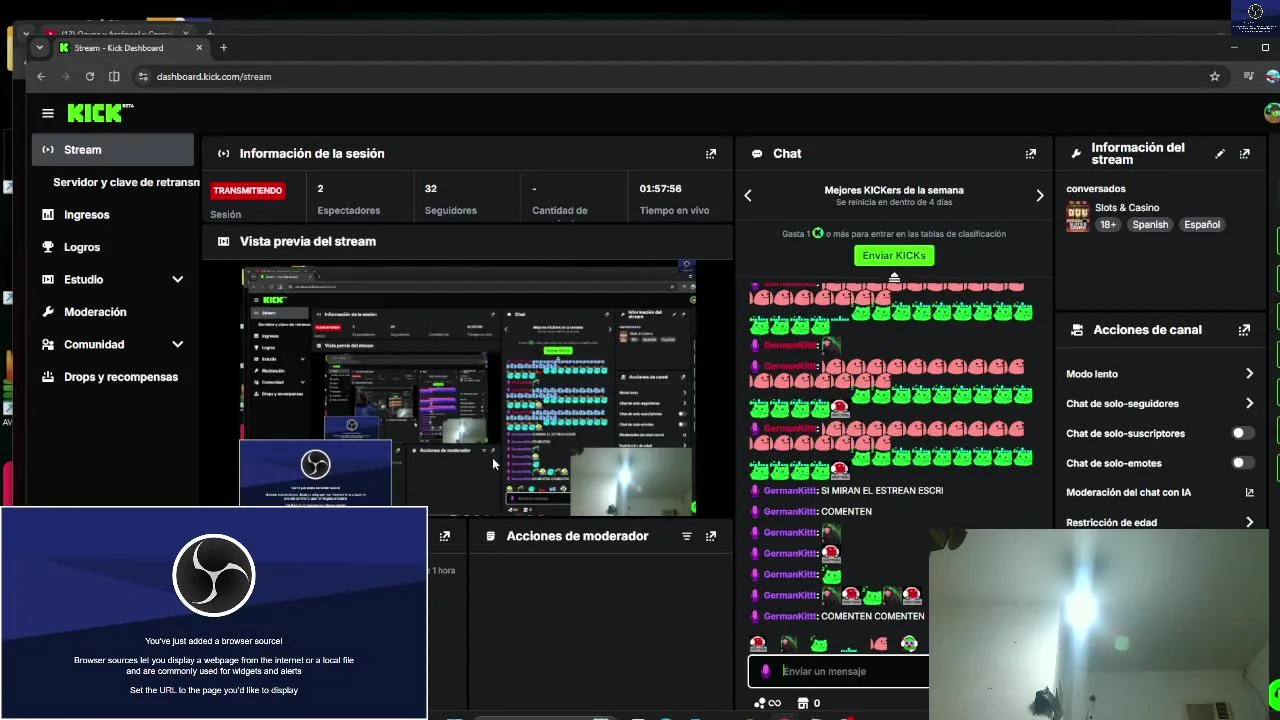Reload the Kick Dashboard page
The image size is (1280, 720).
coord(90,76)
